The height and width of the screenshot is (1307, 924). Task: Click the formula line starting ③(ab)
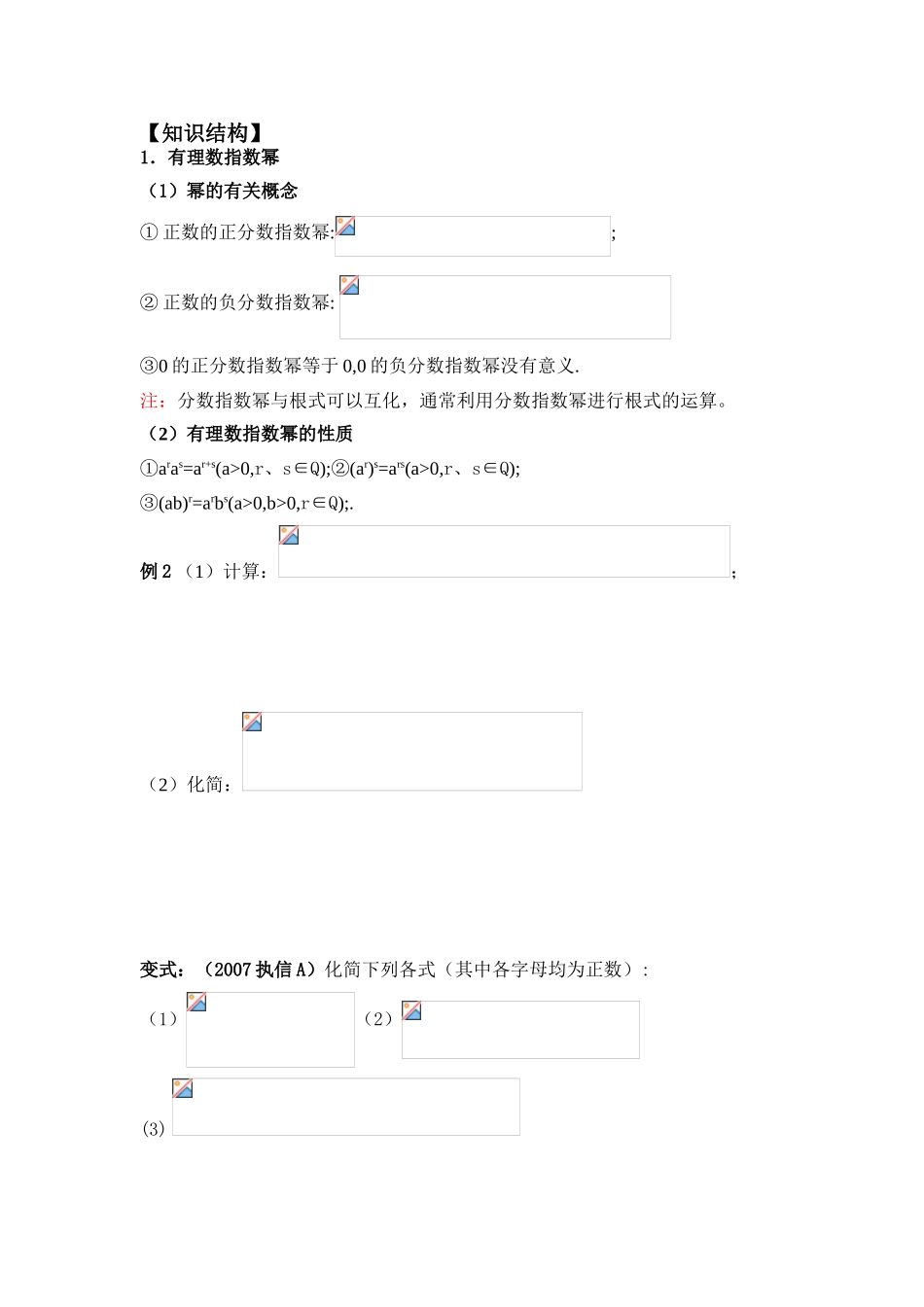[x=246, y=504]
